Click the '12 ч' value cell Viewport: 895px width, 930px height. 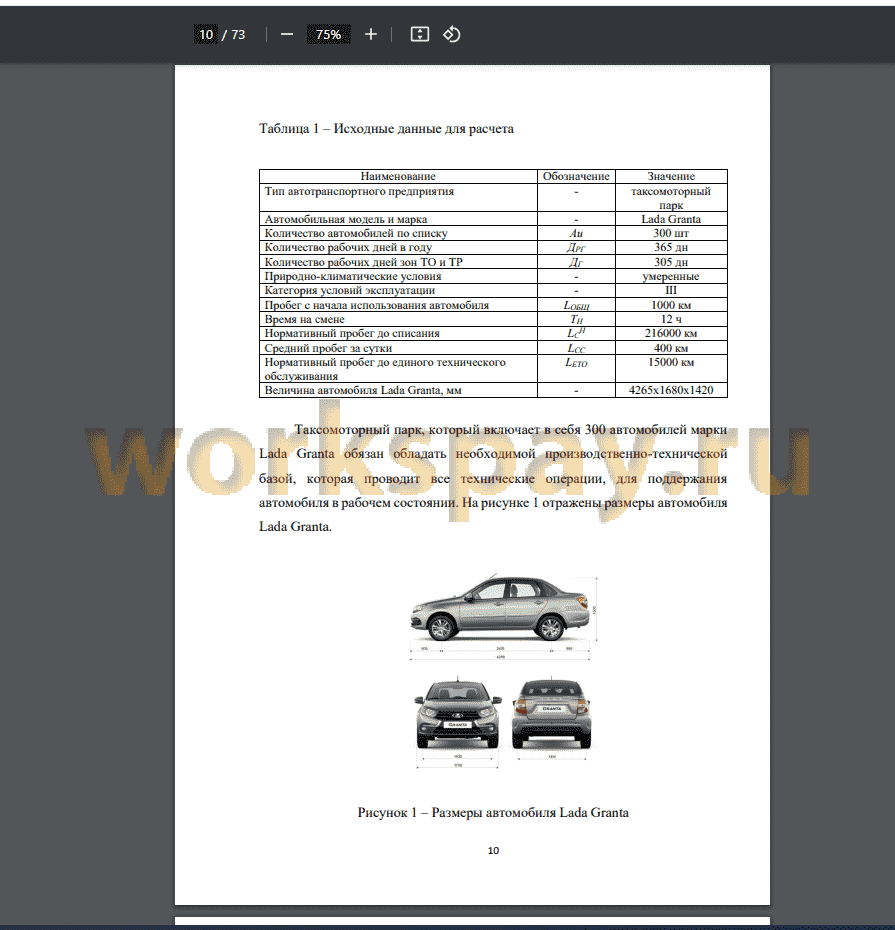(x=671, y=319)
